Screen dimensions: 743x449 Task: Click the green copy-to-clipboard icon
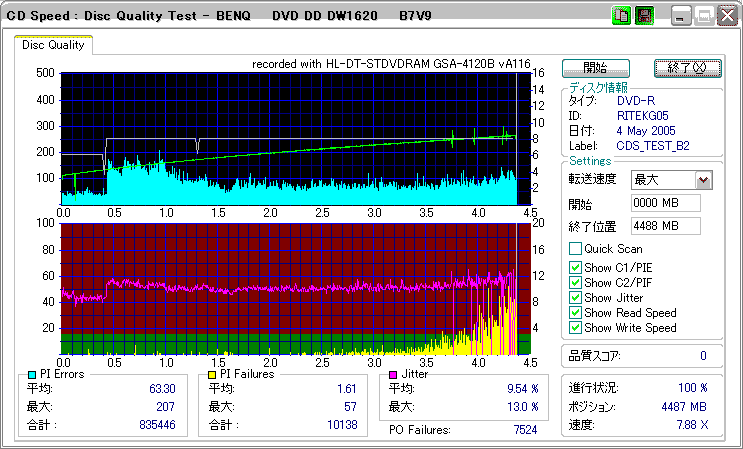[x=621, y=16]
